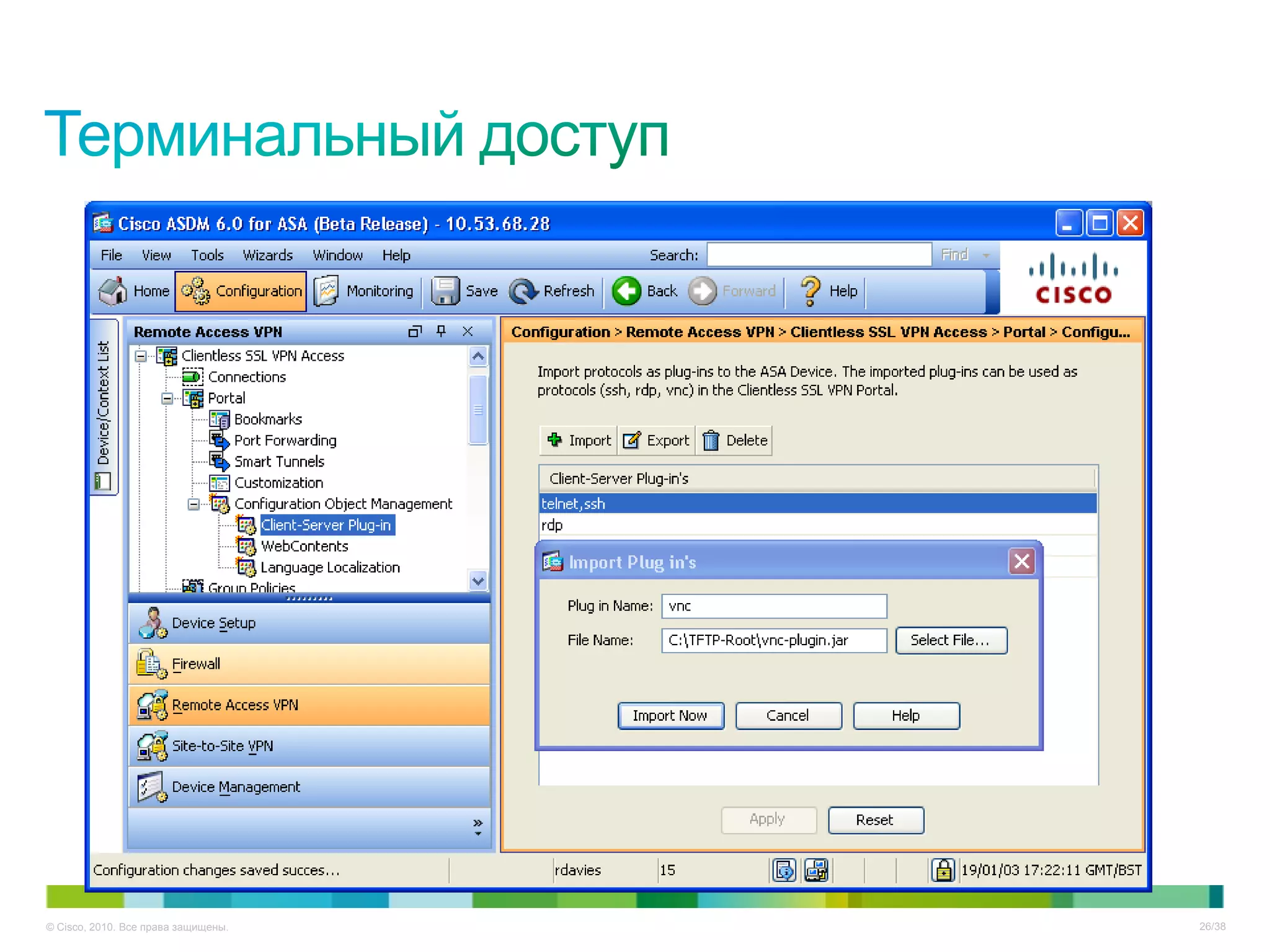Select the telnet,ssh plug-in row
This screenshot has height=952, width=1270.
pyautogui.click(x=818, y=504)
